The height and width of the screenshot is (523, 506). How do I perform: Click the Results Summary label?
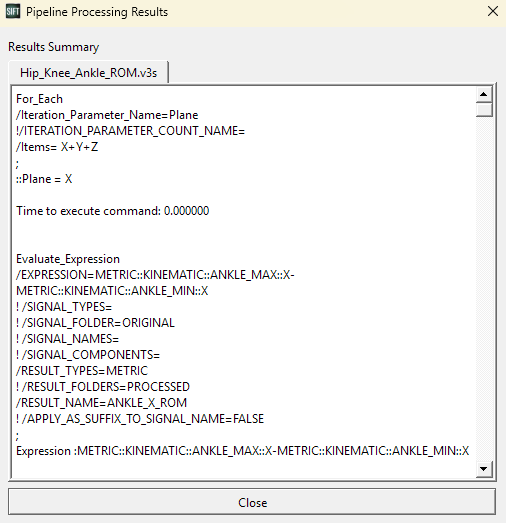click(54, 47)
